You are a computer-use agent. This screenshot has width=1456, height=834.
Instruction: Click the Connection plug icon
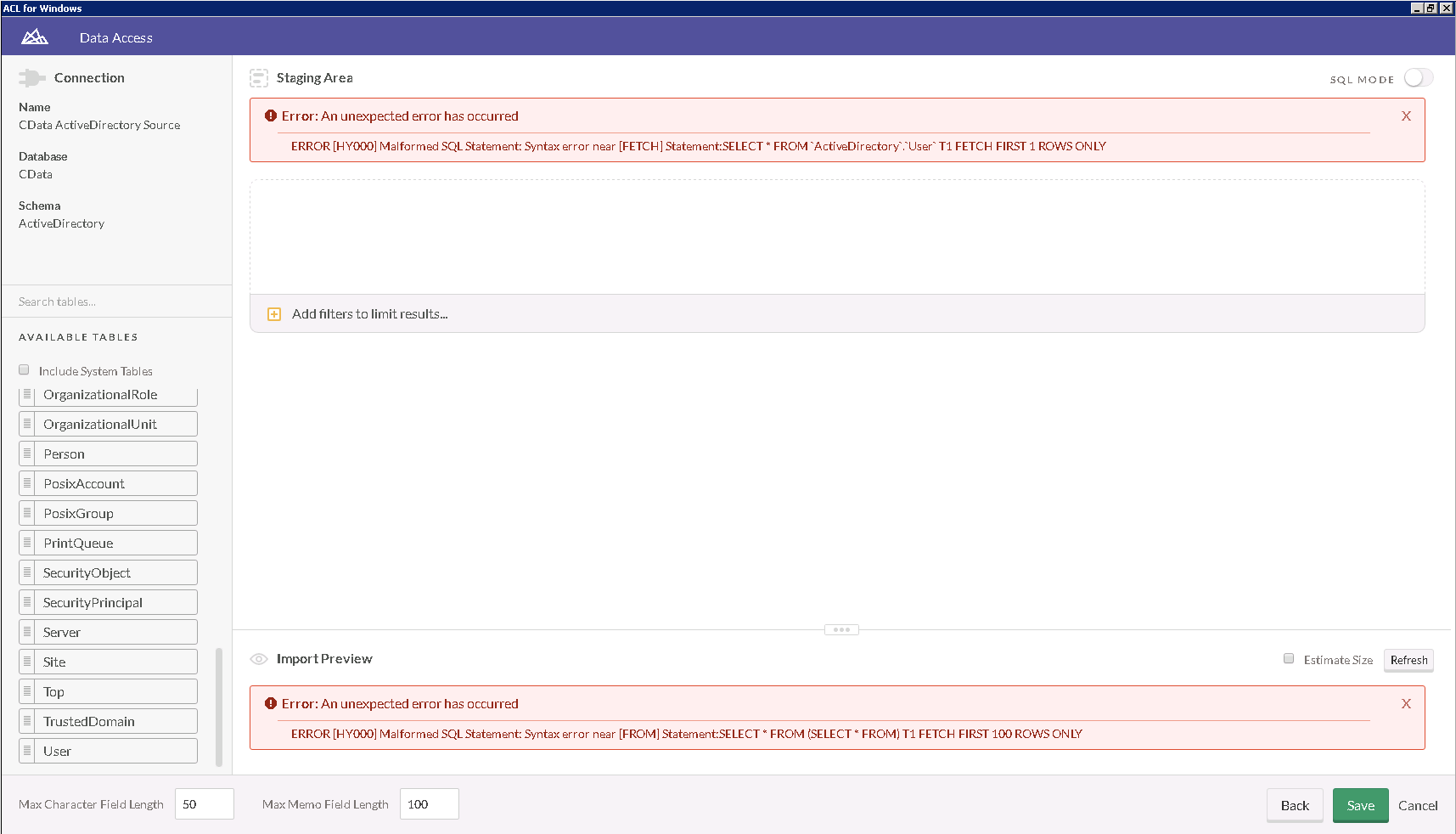tap(31, 77)
